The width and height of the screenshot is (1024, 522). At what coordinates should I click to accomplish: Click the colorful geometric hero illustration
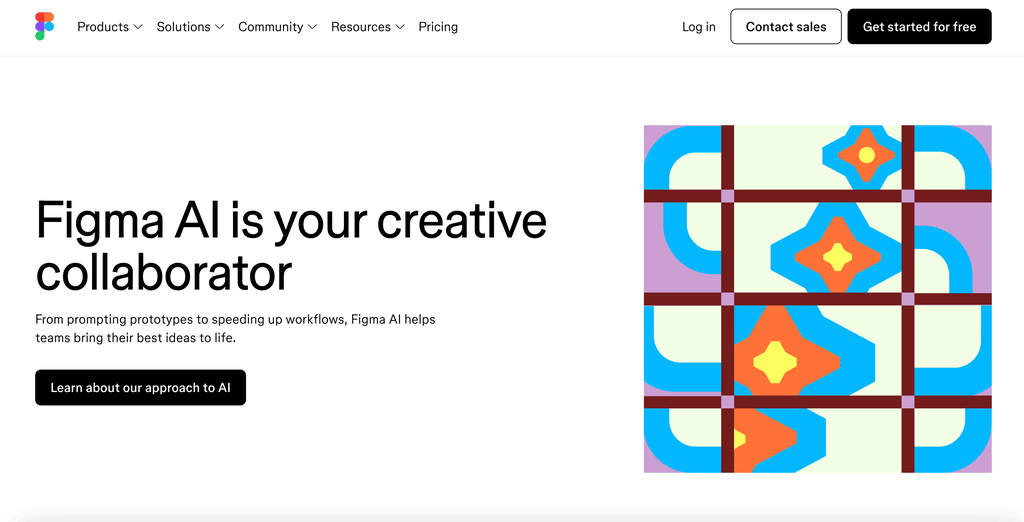coord(818,299)
